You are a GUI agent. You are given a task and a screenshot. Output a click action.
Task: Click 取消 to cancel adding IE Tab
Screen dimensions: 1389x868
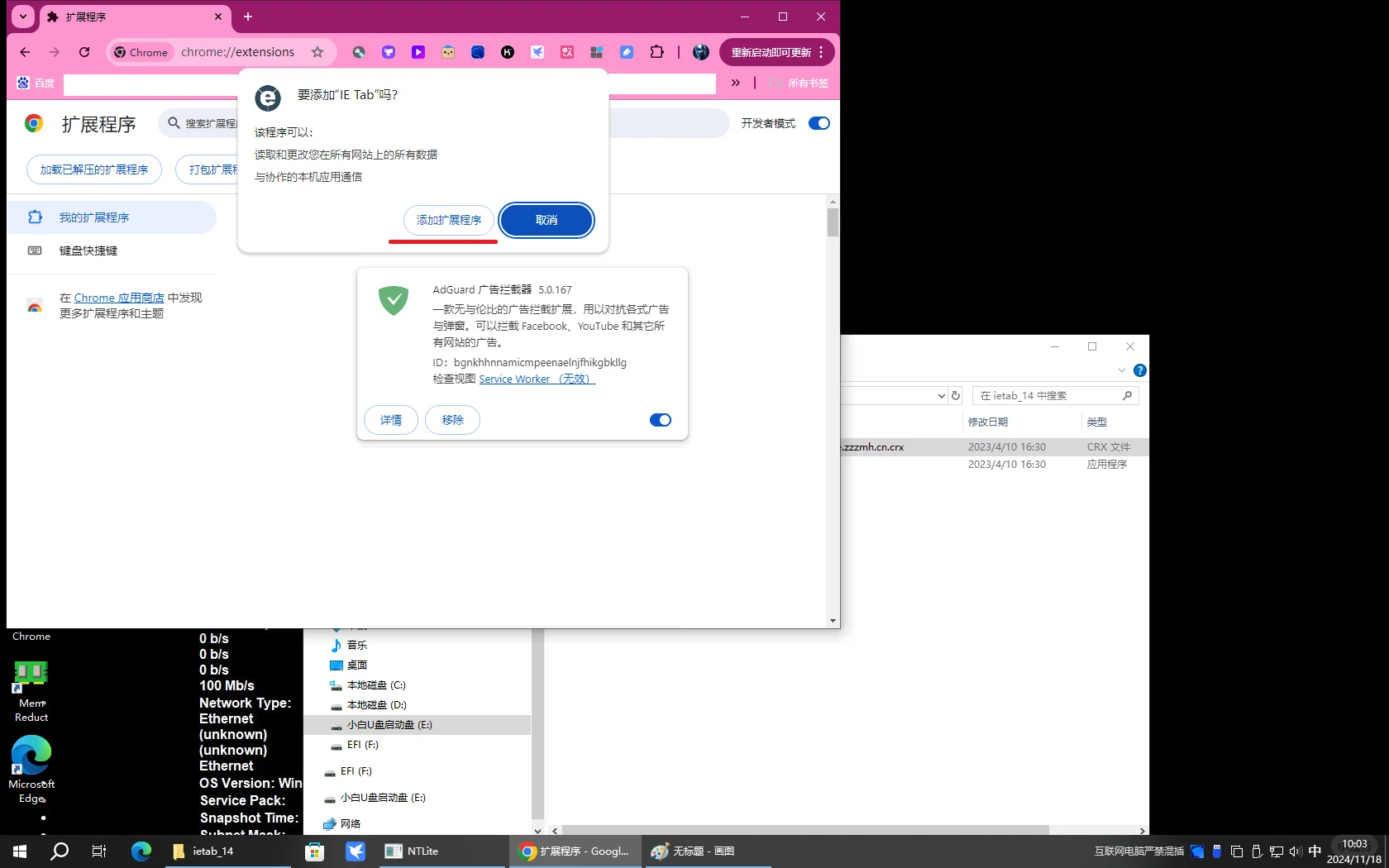click(x=547, y=220)
